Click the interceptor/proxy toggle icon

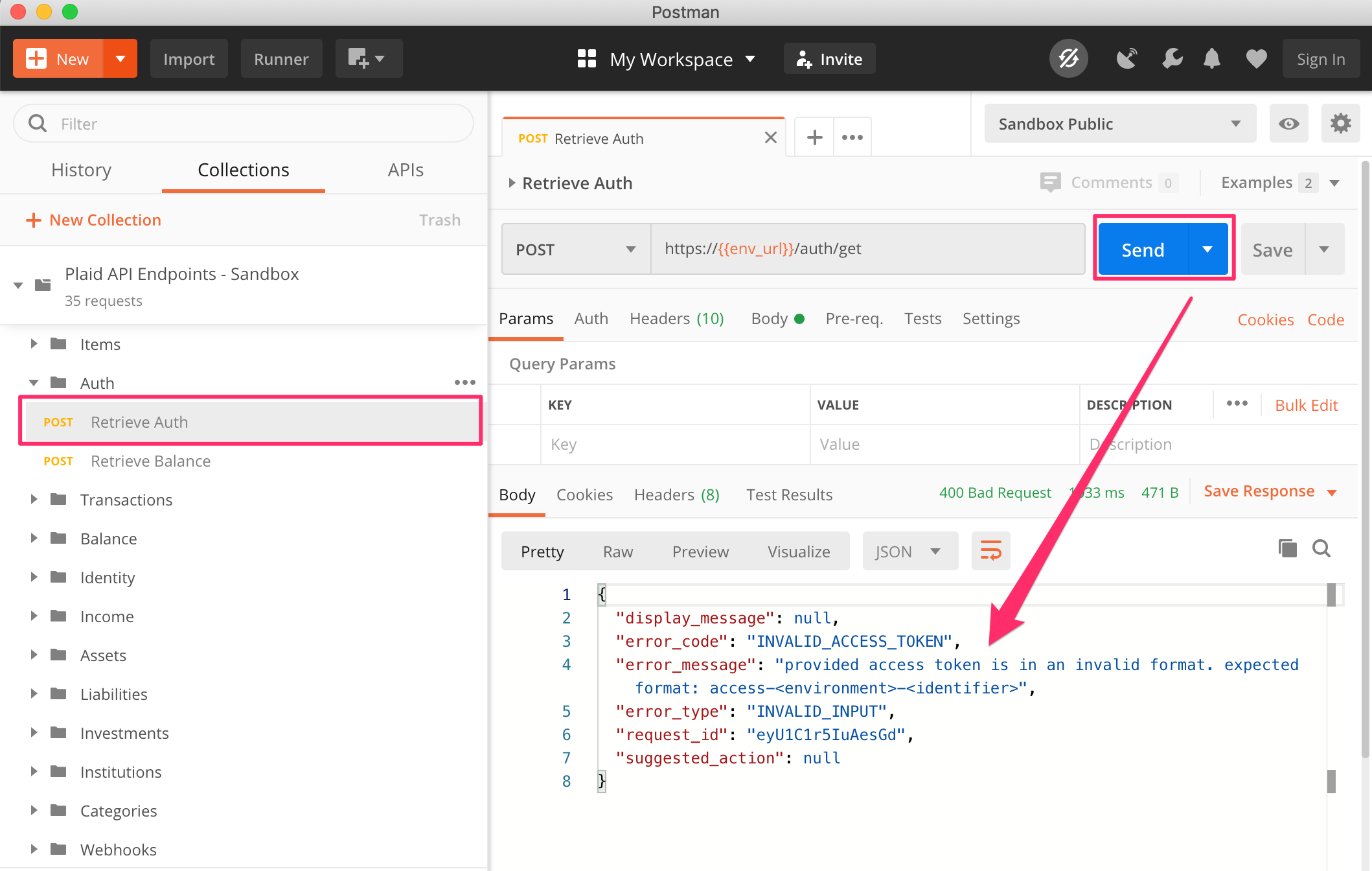click(1125, 58)
